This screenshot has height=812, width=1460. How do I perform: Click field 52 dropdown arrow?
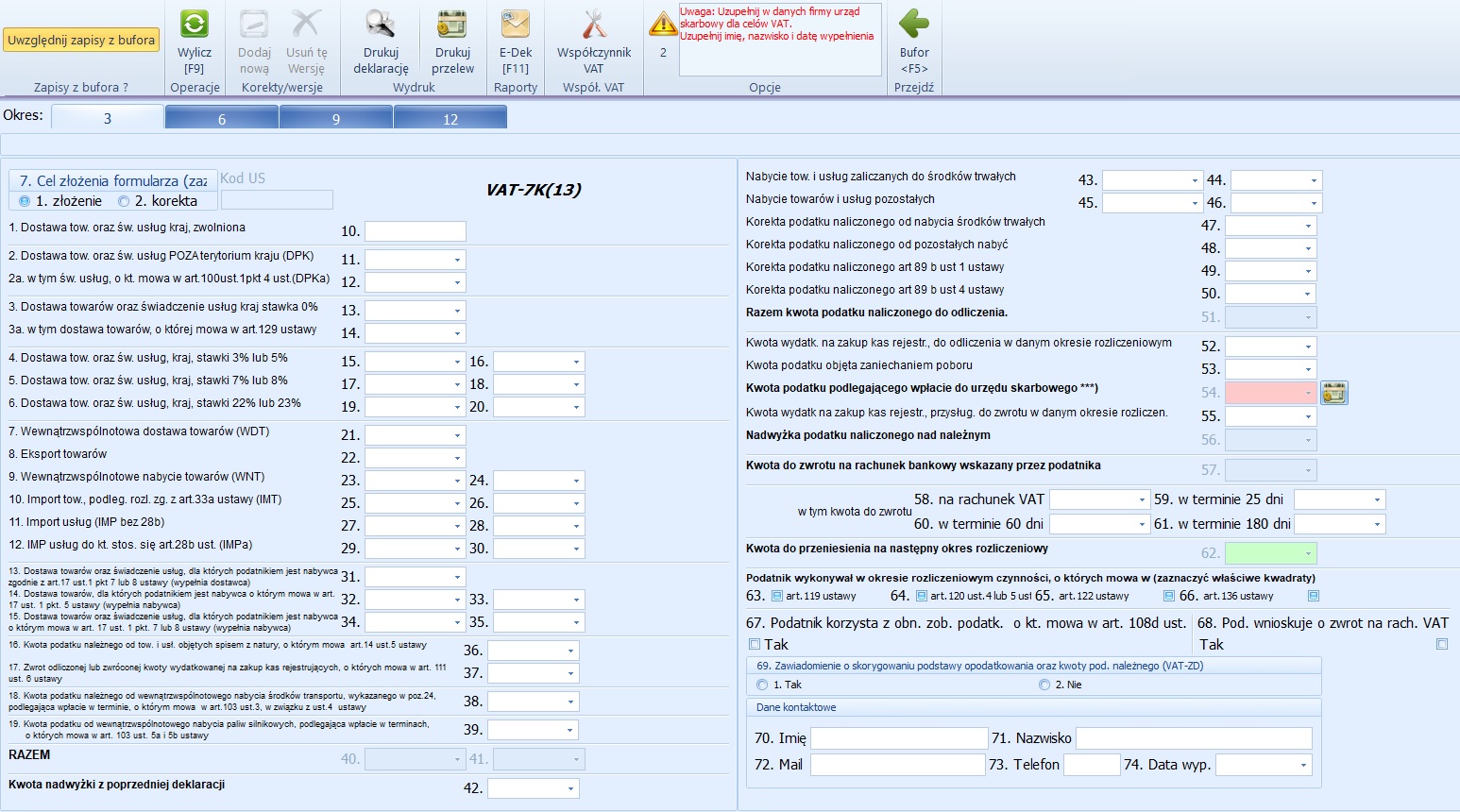1308,347
